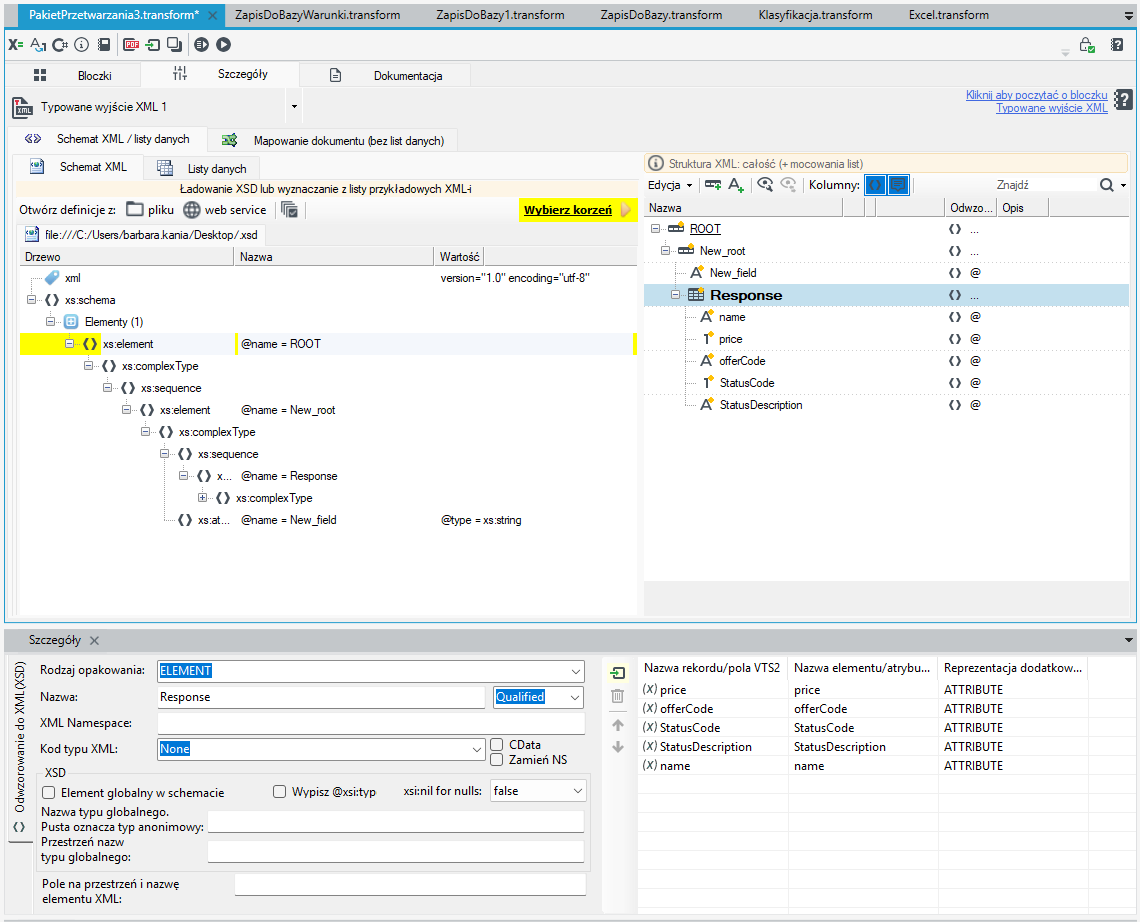Viewport: 1140px width, 922px height.
Task: Switch to ZapisDoBazyWarunki.transform tab
Action: pyautogui.click(x=318, y=15)
